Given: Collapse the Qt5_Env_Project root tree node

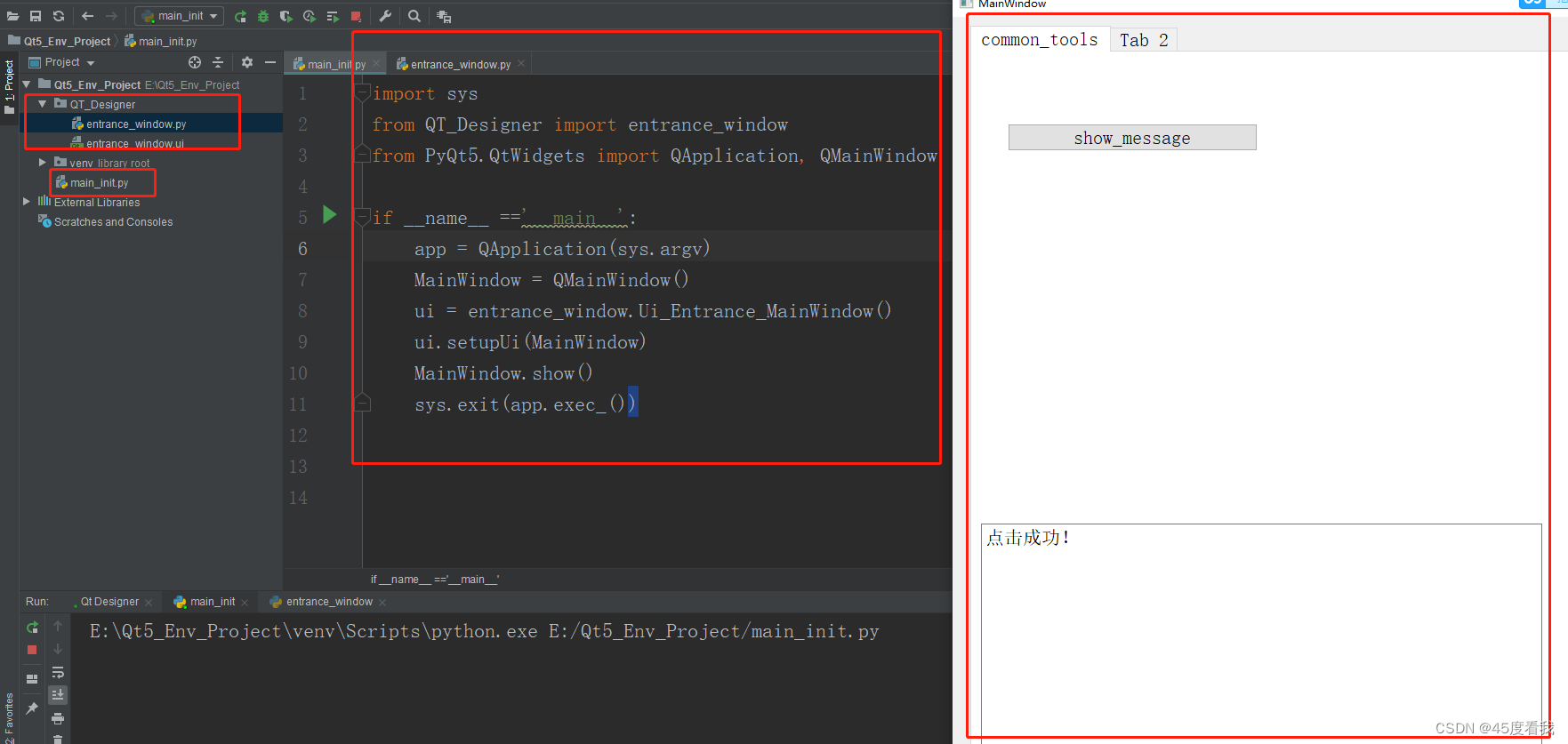Looking at the screenshot, I should (27, 84).
